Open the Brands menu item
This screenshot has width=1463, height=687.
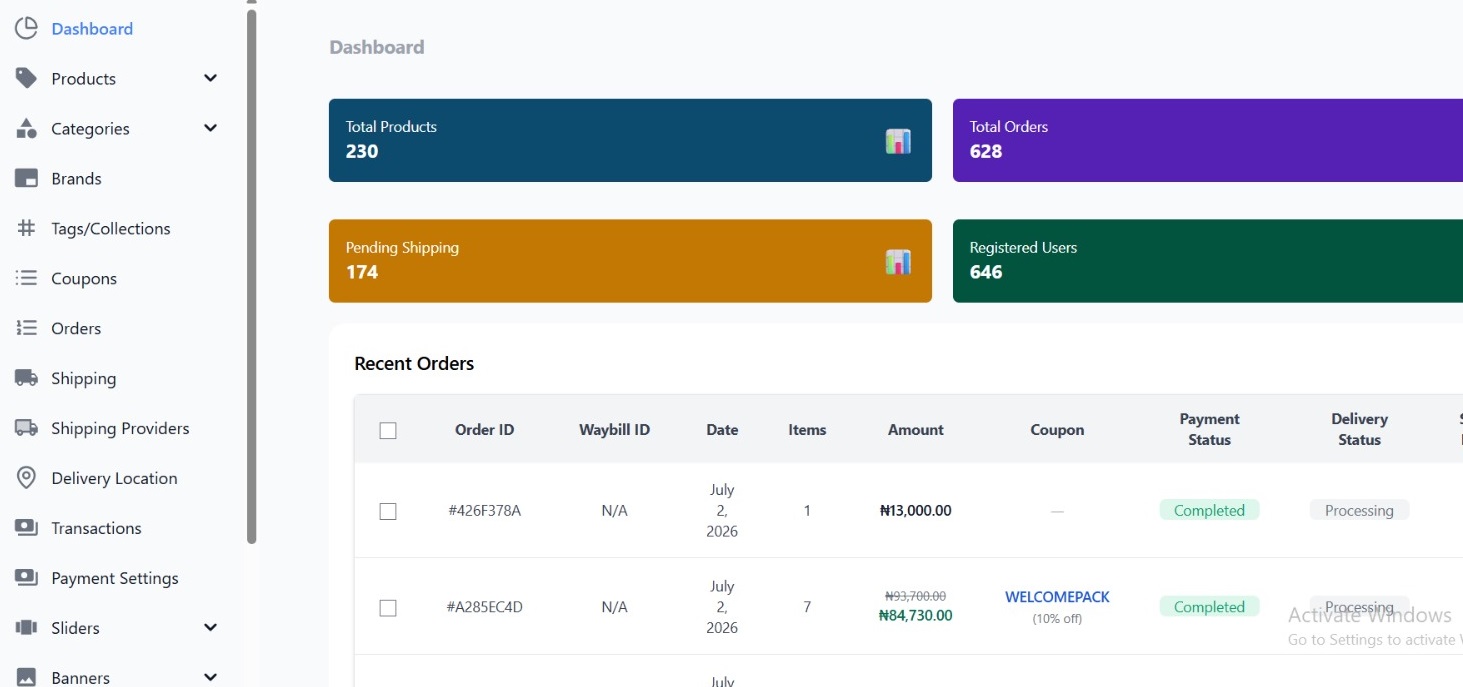pyautogui.click(x=76, y=179)
